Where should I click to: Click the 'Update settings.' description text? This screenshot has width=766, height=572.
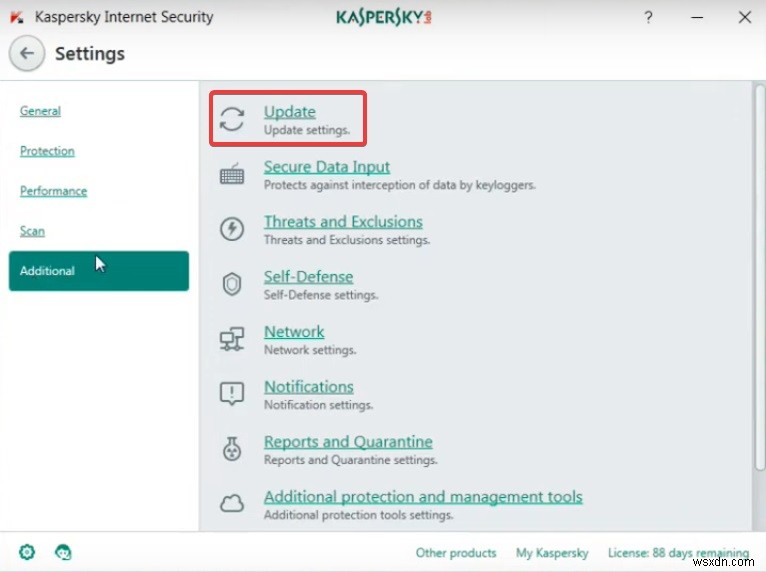(x=307, y=130)
